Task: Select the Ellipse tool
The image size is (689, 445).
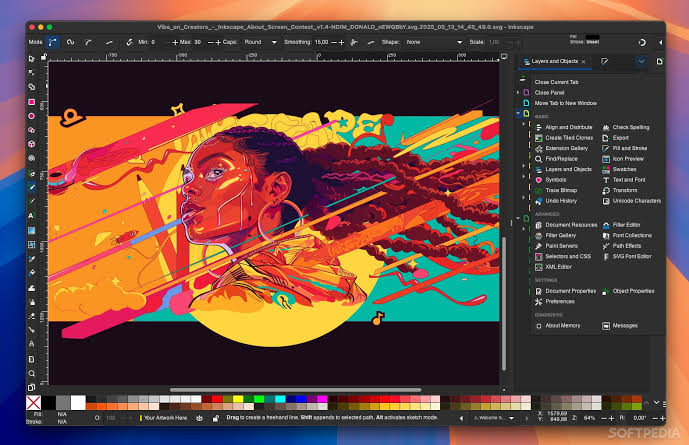Action: pos(31,116)
